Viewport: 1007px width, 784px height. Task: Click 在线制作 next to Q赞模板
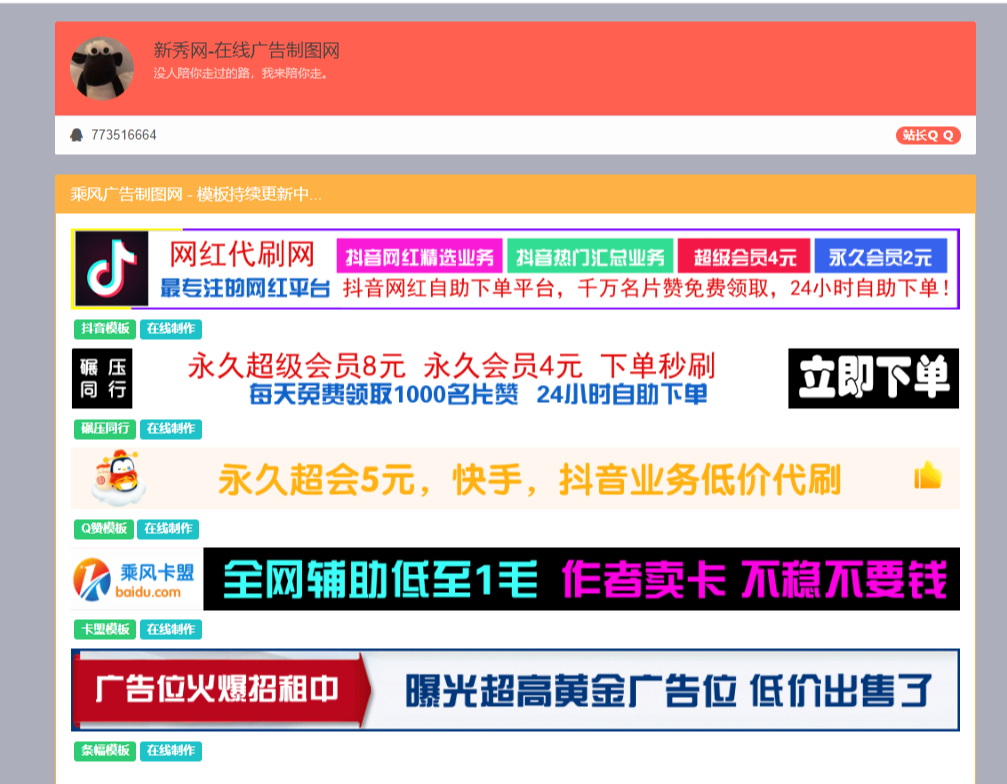coord(168,528)
